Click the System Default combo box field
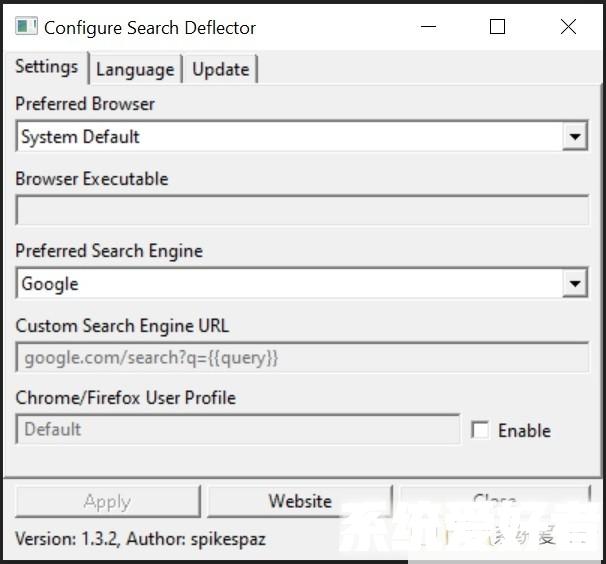 click(x=288, y=137)
